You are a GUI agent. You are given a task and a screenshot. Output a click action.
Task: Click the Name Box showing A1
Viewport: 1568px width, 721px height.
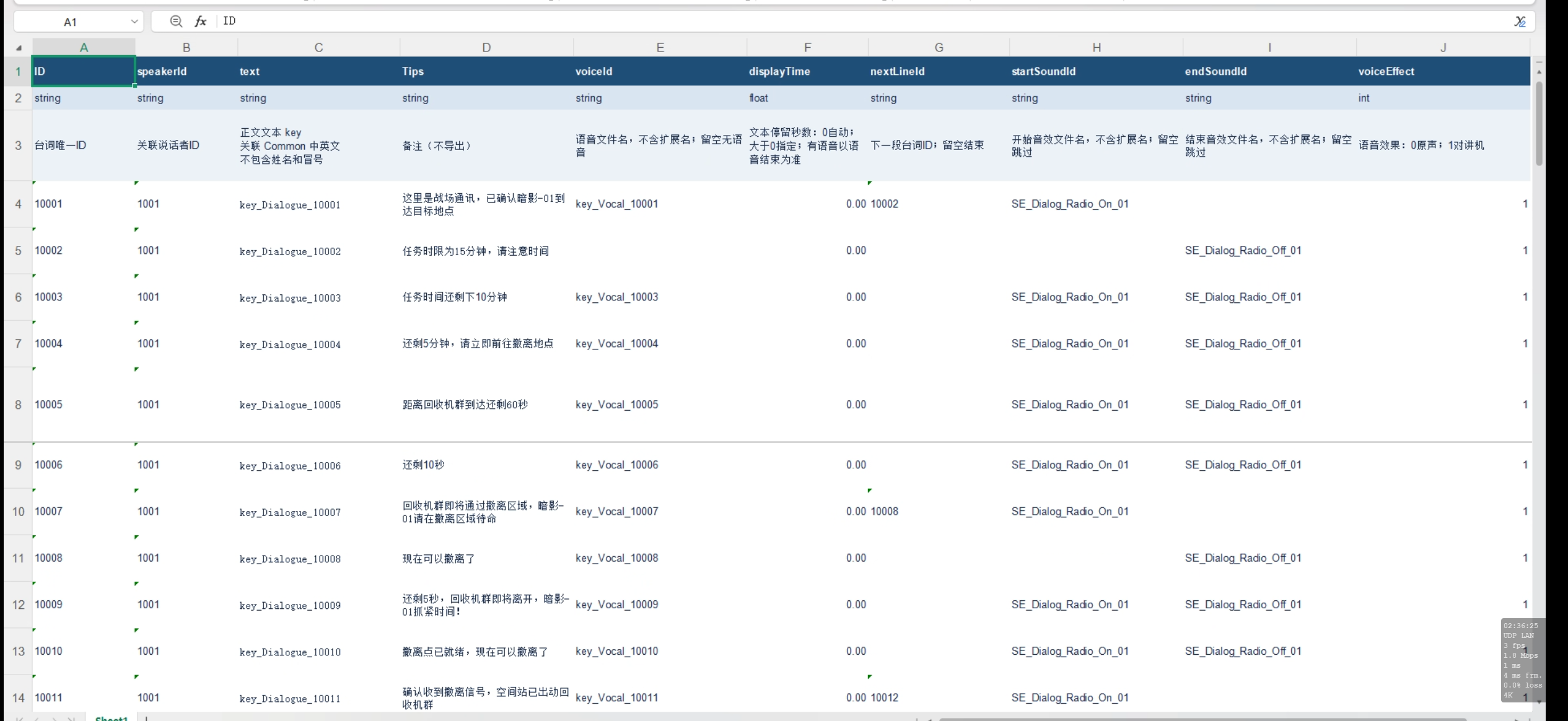click(71, 22)
